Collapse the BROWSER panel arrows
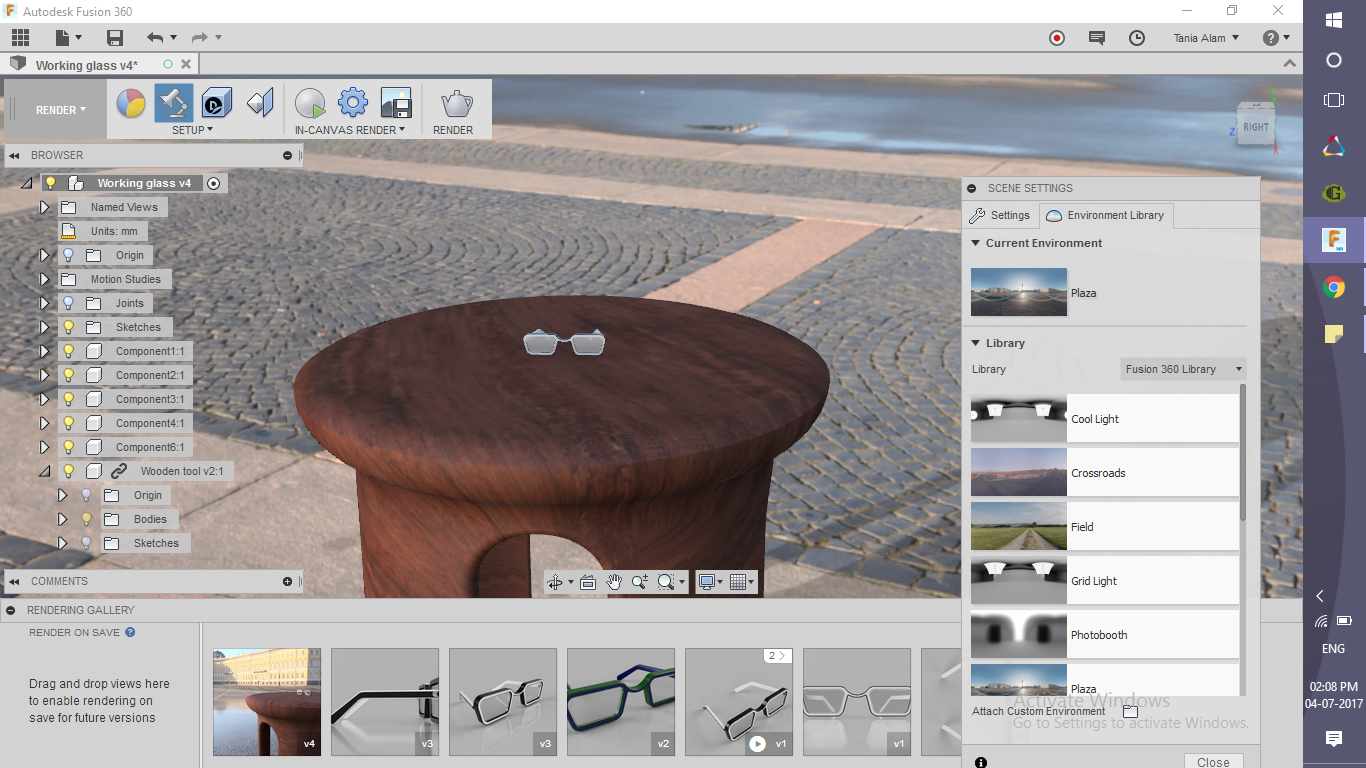This screenshot has width=1366, height=768. pyautogui.click(x=15, y=155)
